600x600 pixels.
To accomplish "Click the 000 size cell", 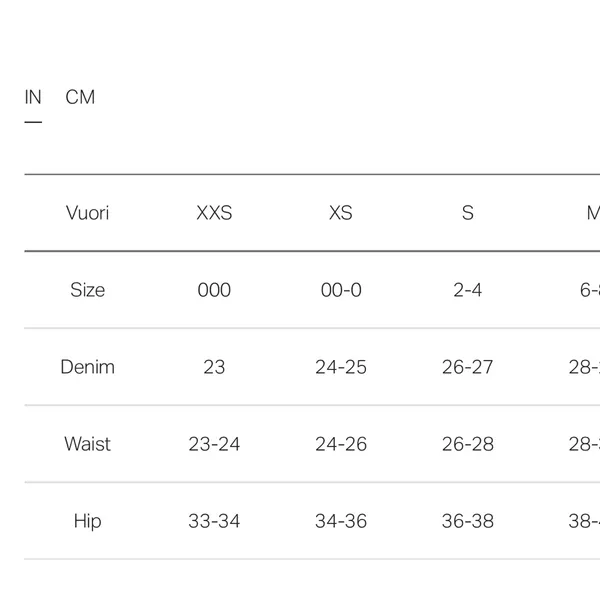I will 214,290.
